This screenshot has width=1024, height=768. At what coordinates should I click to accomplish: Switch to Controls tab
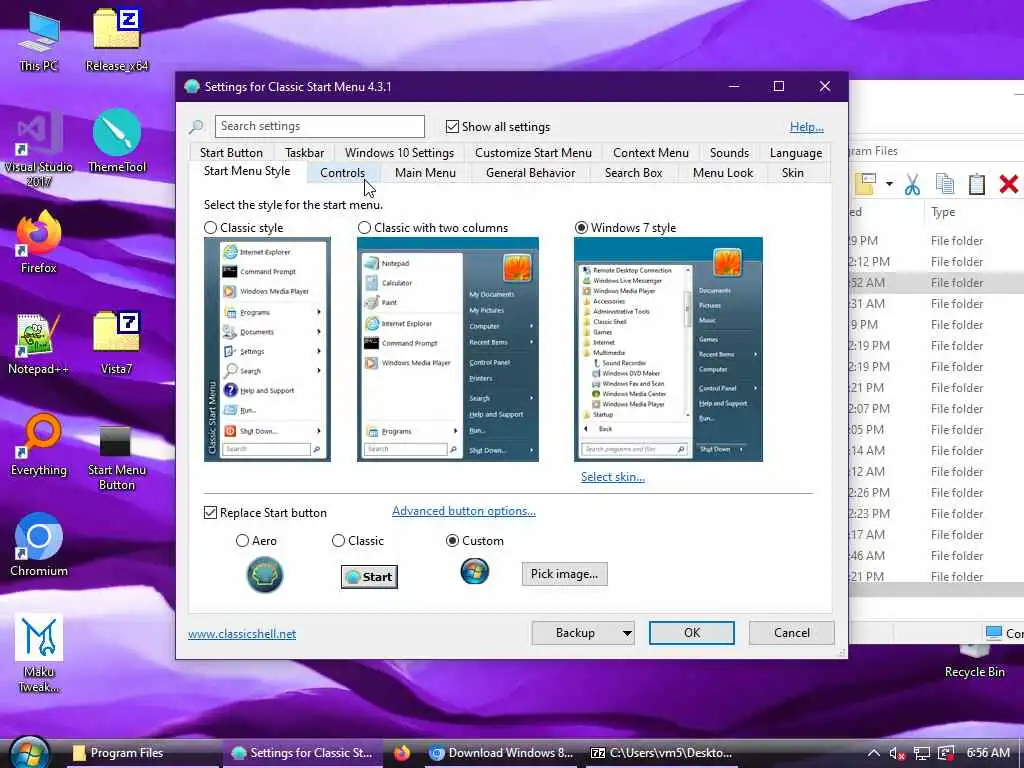click(x=342, y=173)
